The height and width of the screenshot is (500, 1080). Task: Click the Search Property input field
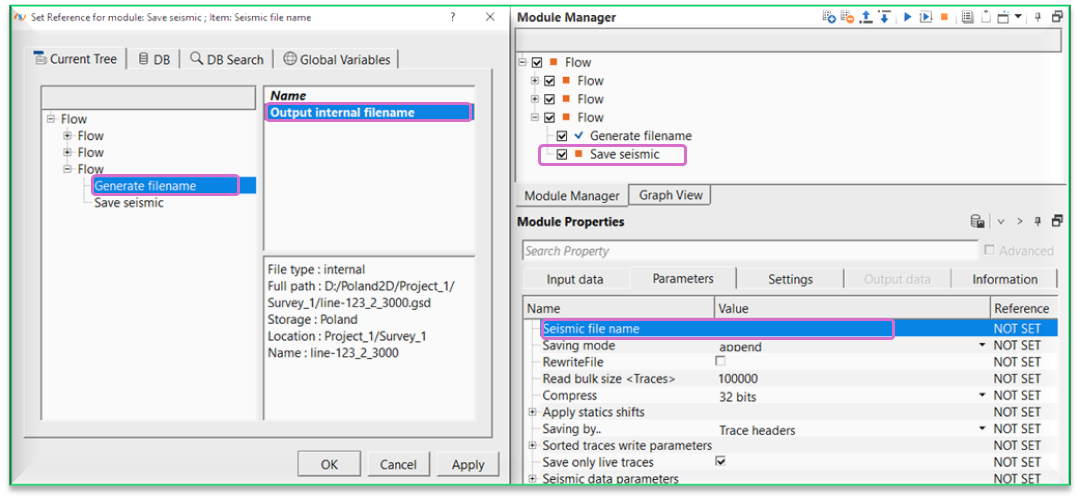(748, 251)
